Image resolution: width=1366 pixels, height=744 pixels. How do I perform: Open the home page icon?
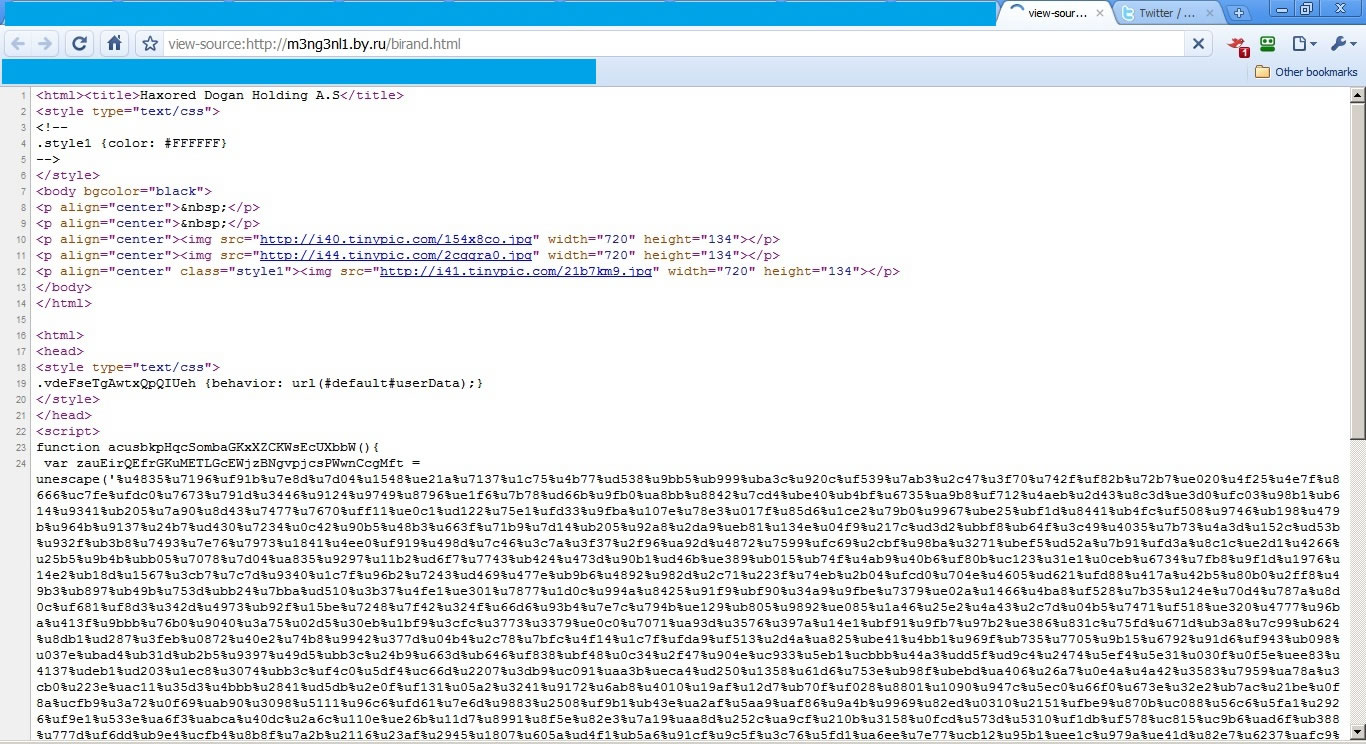(x=114, y=43)
